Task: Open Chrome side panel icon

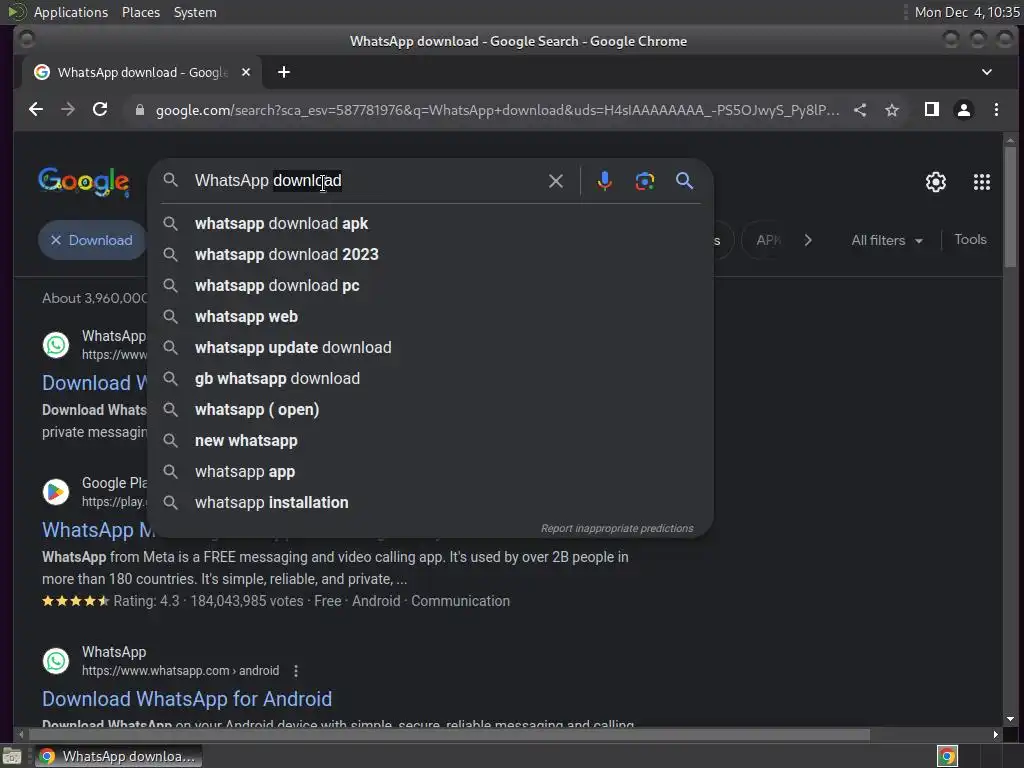Action: pyautogui.click(x=932, y=110)
